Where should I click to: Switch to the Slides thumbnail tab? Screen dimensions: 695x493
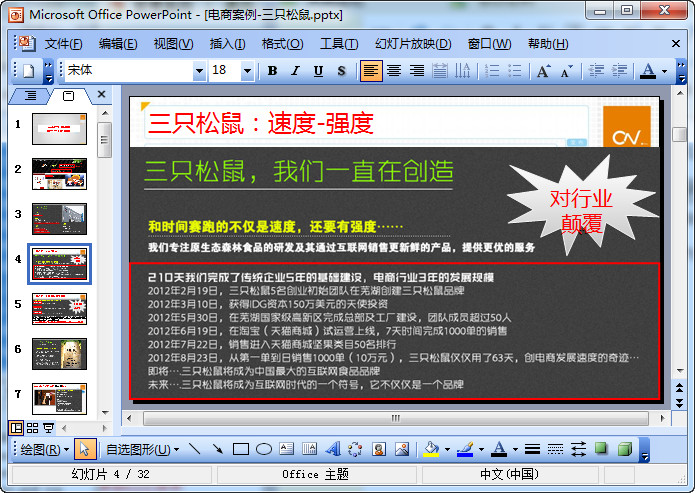[x=69, y=95]
